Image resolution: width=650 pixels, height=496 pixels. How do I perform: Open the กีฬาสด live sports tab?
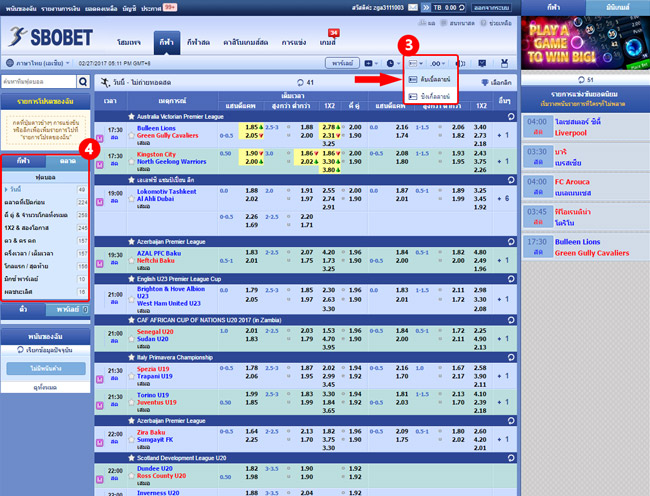pyautogui.click(x=198, y=42)
